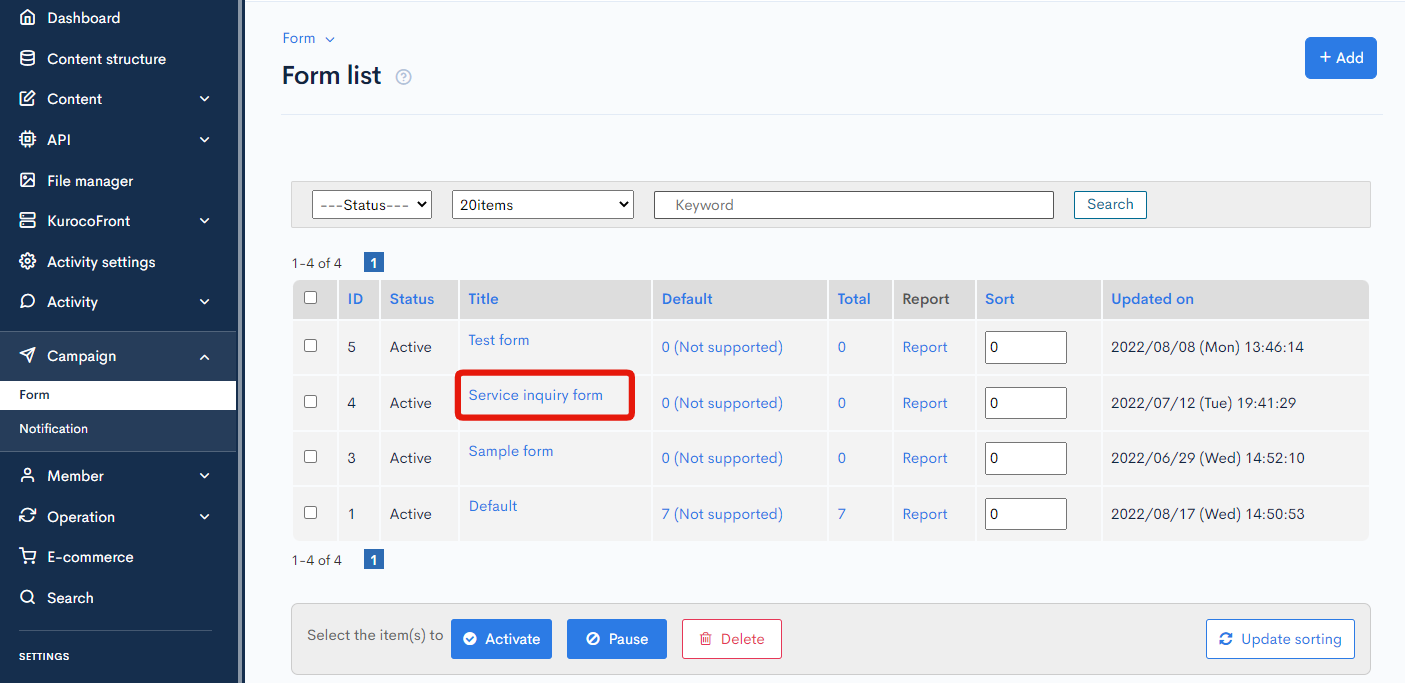Click the Keyword search field
Image resolution: width=1405 pixels, height=683 pixels.
(854, 205)
